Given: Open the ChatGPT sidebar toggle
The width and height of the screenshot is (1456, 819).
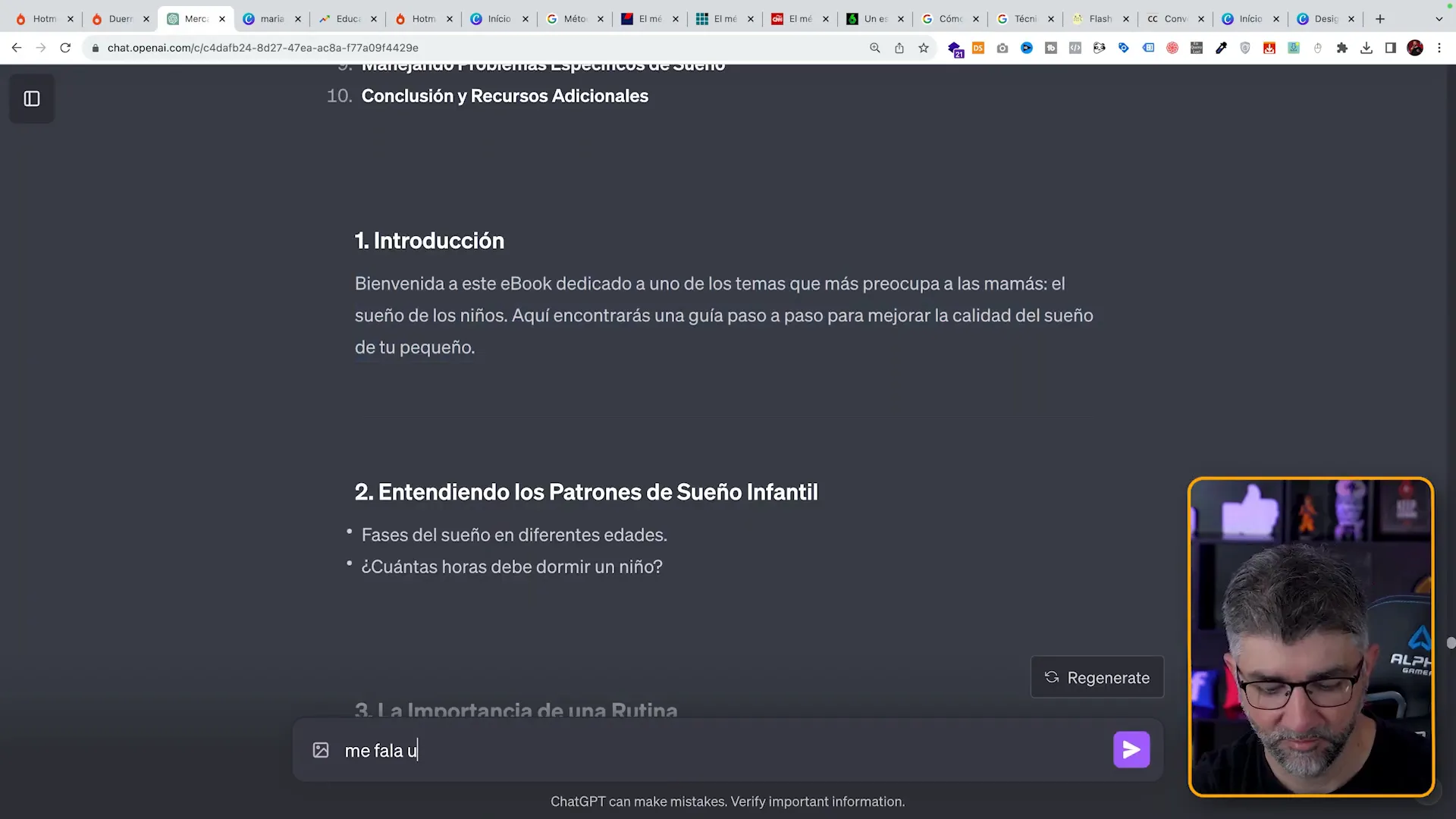Looking at the screenshot, I should [x=32, y=99].
